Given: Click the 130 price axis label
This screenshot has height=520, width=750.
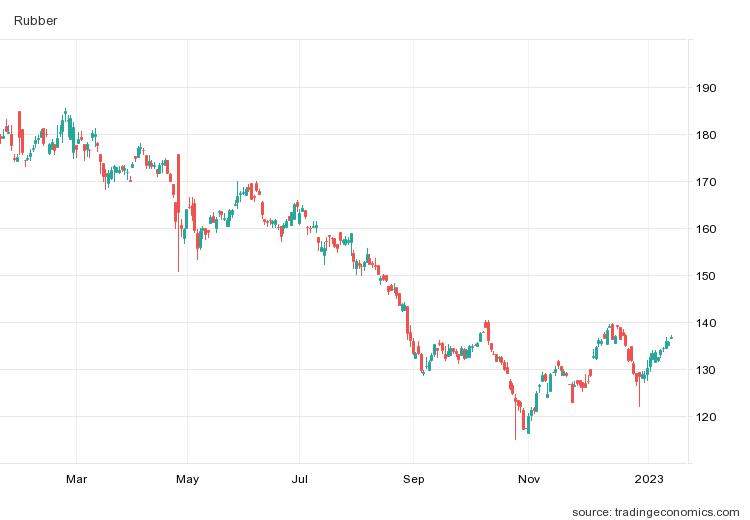Looking at the screenshot, I should point(707,370).
